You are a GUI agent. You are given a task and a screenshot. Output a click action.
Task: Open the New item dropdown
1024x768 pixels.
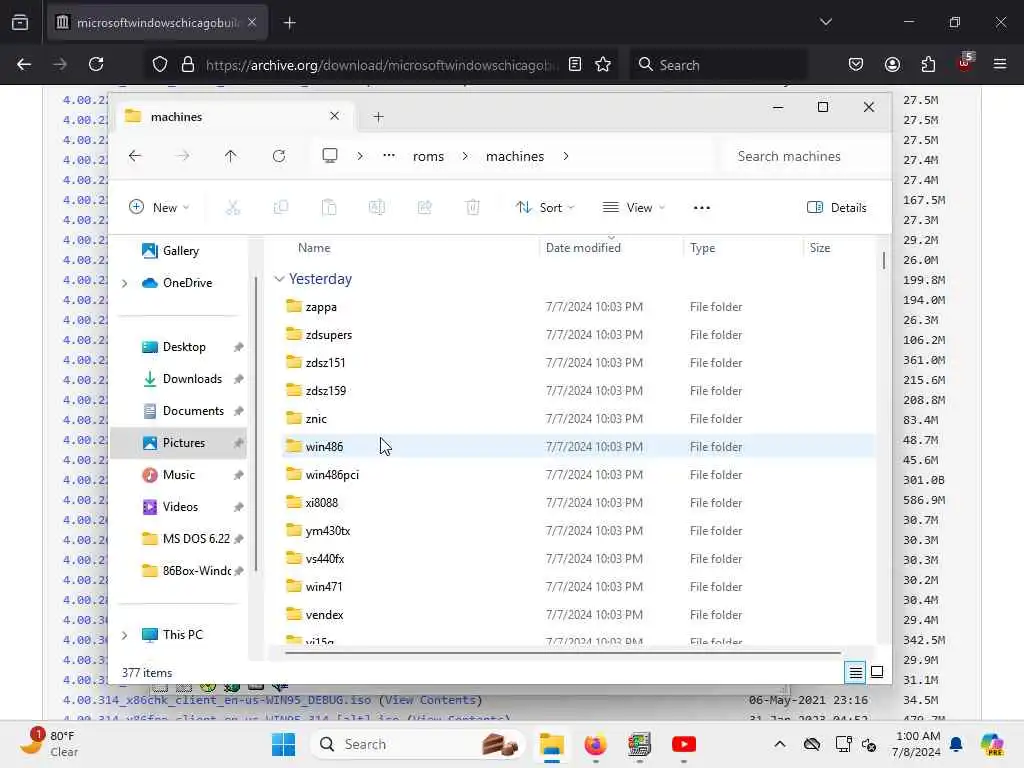coord(159,208)
